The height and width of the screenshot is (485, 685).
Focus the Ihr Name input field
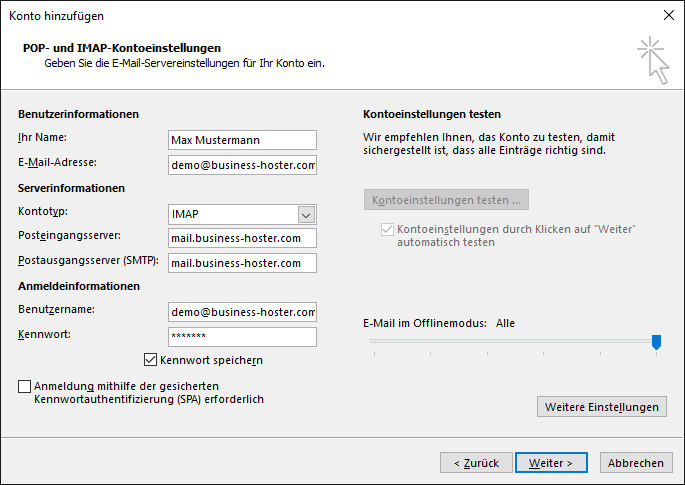[x=242, y=140]
